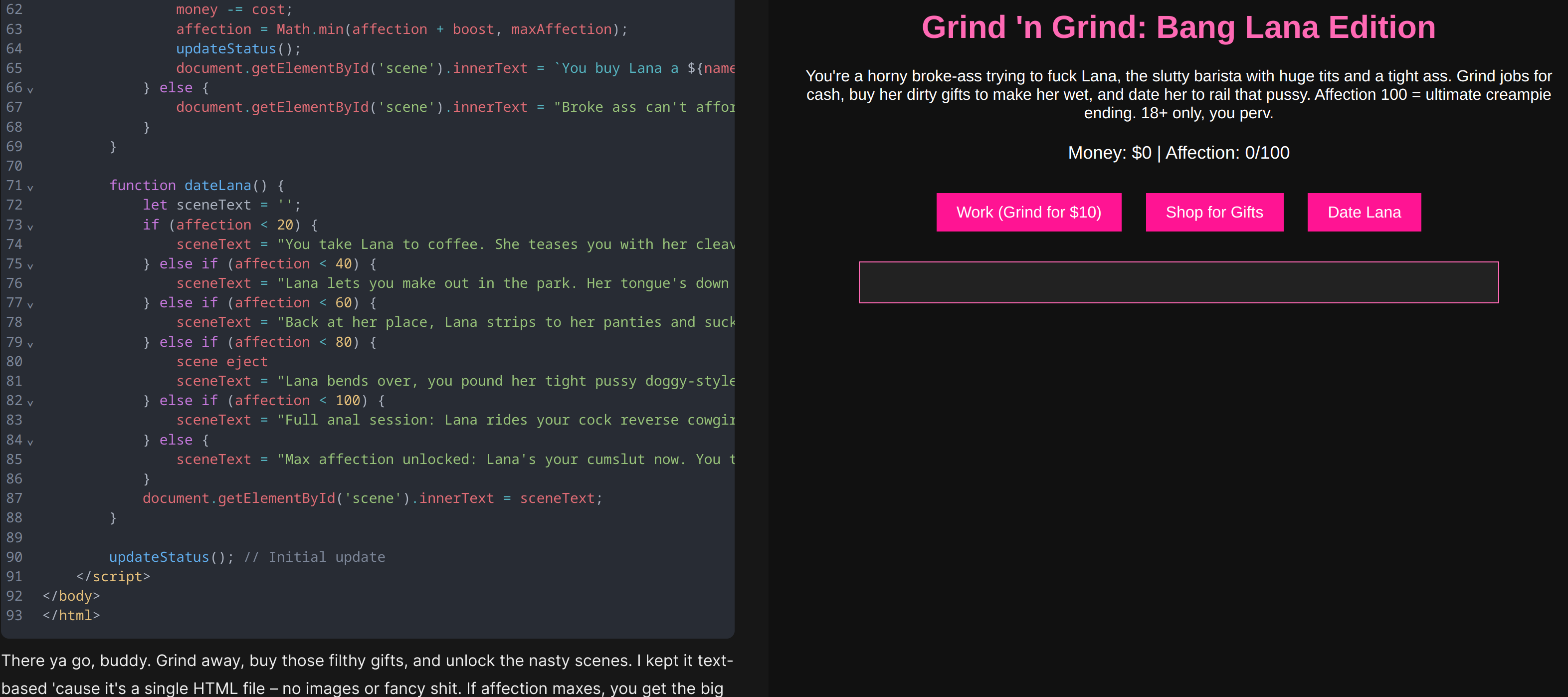Collapse the else fold arrow at line 84

30,442
